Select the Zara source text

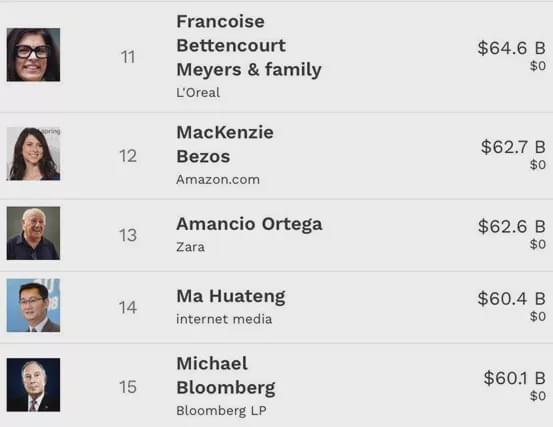click(x=190, y=247)
